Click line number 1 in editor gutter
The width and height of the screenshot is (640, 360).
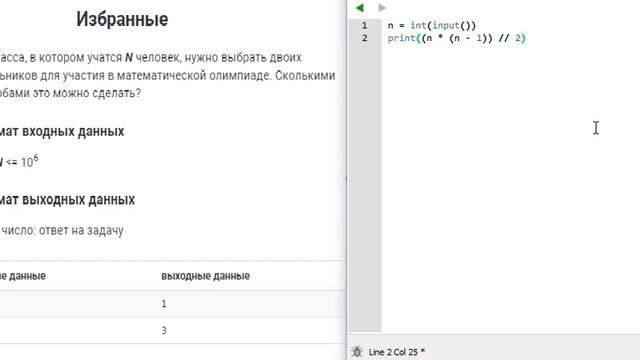pos(364,25)
